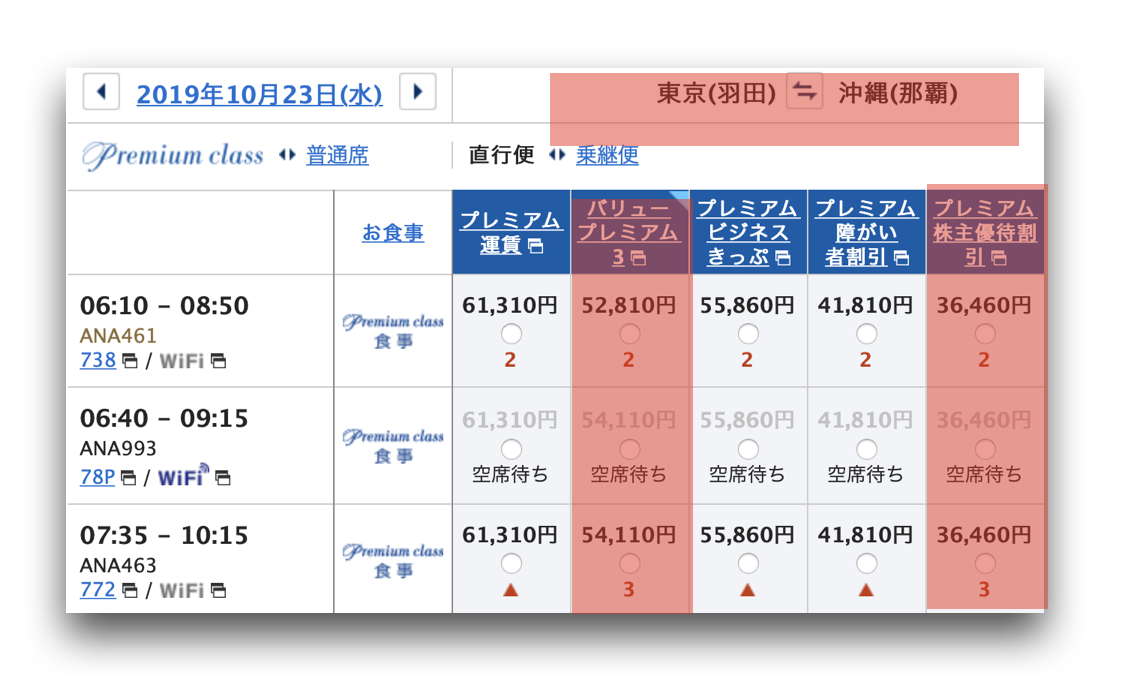Select 61,310円 waitlist fare for ANA993
1122x696 pixels.
(511, 449)
